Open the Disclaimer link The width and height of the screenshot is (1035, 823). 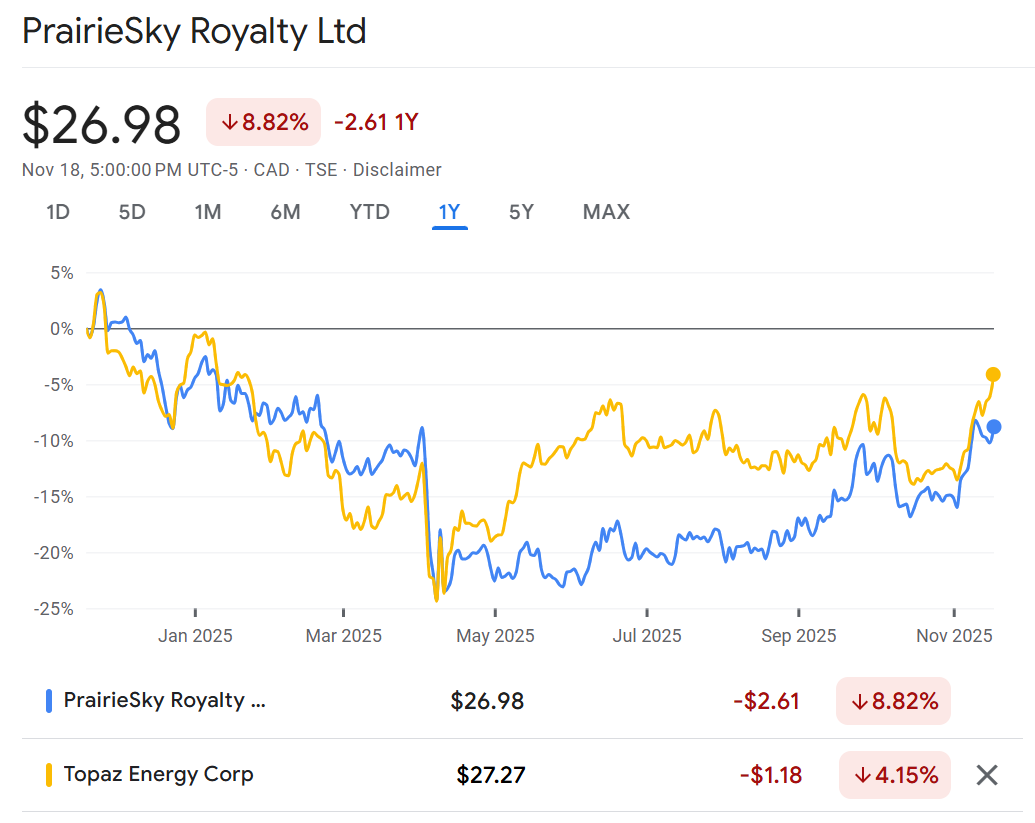click(x=397, y=170)
